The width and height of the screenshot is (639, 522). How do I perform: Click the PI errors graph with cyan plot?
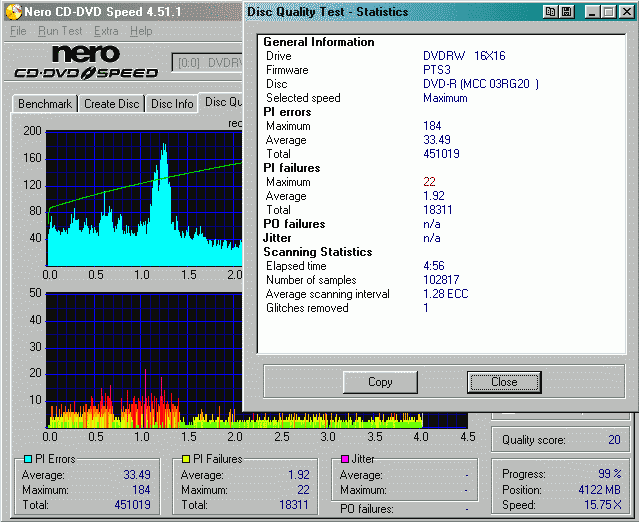pos(144,199)
